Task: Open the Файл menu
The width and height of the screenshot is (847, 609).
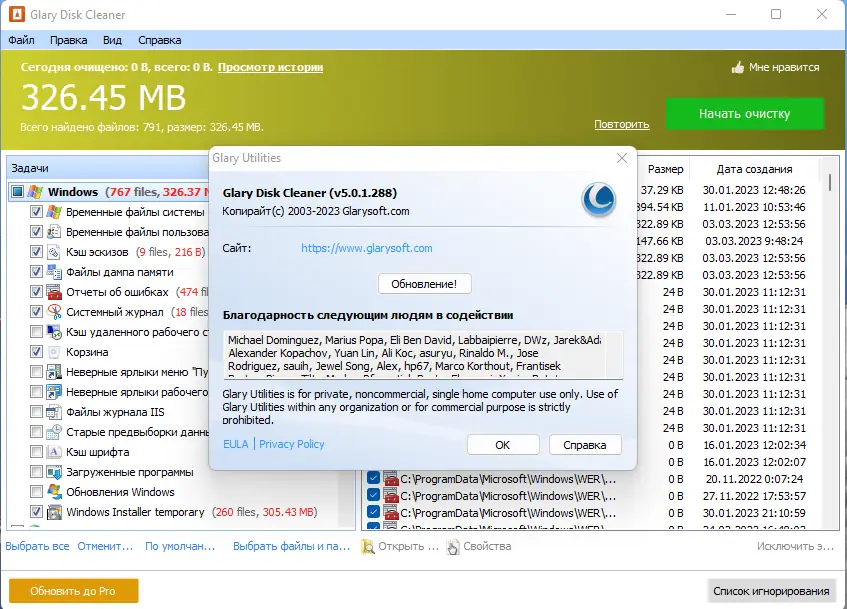Action: tap(22, 40)
